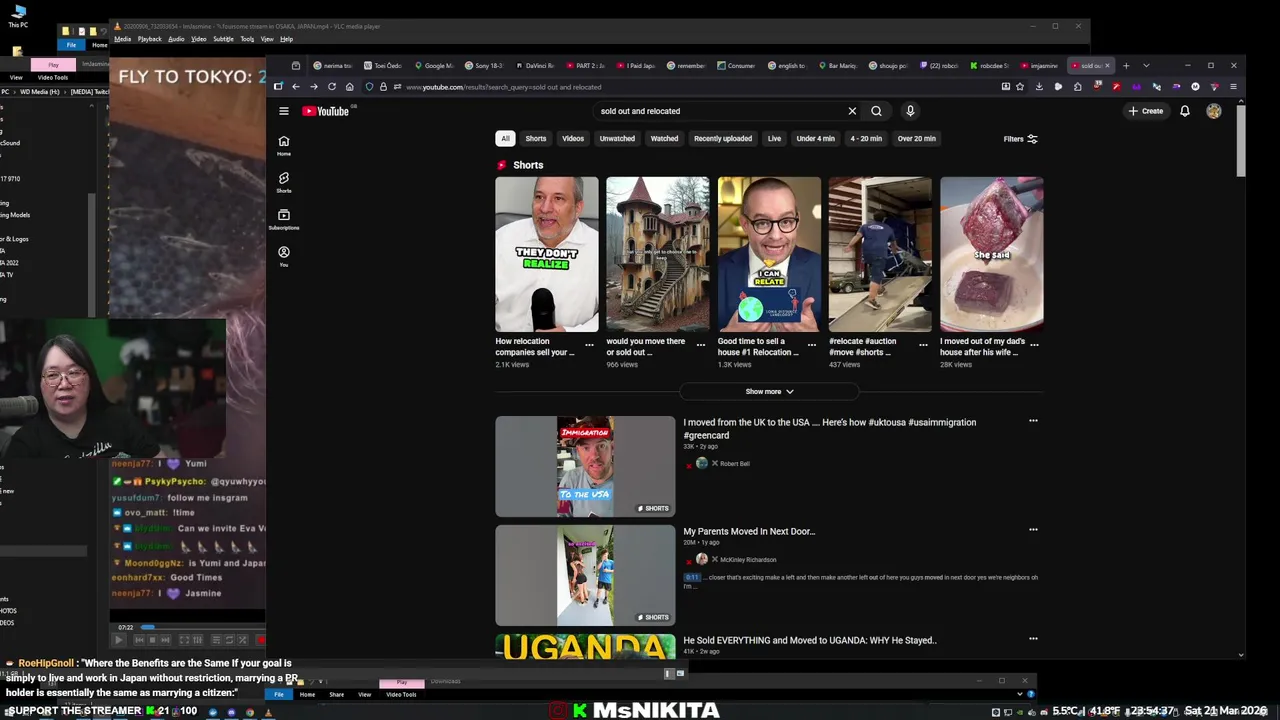Image resolution: width=1280 pixels, height=720 pixels.
Task: Open the VLC Playback menu
Action: click(x=150, y=39)
